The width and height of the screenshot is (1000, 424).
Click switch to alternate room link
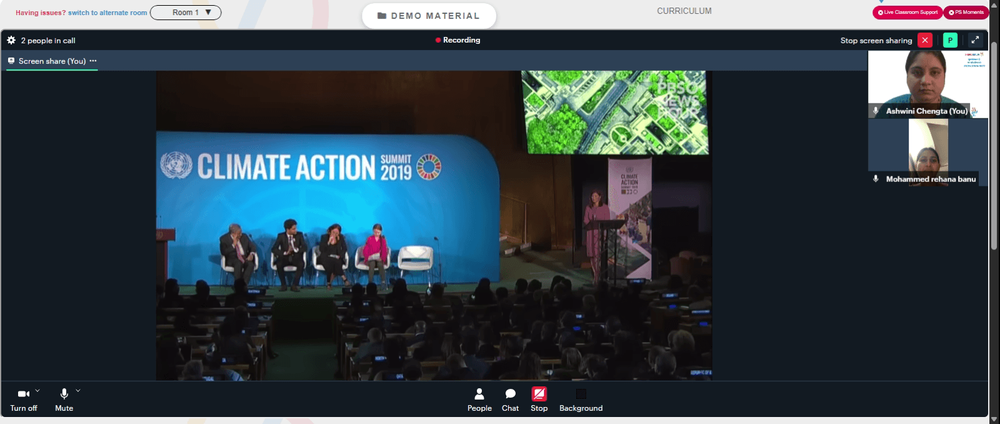(109, 13)
